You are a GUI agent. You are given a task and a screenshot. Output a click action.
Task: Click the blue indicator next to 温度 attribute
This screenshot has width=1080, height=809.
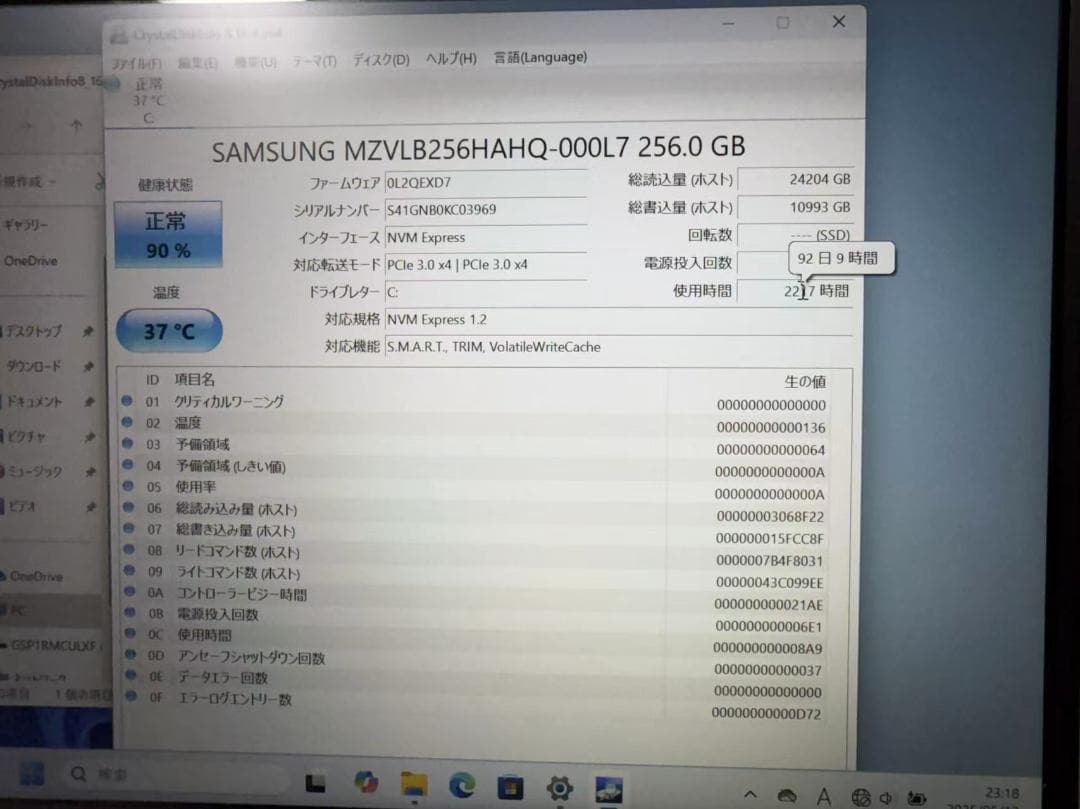tap(127, 422)
